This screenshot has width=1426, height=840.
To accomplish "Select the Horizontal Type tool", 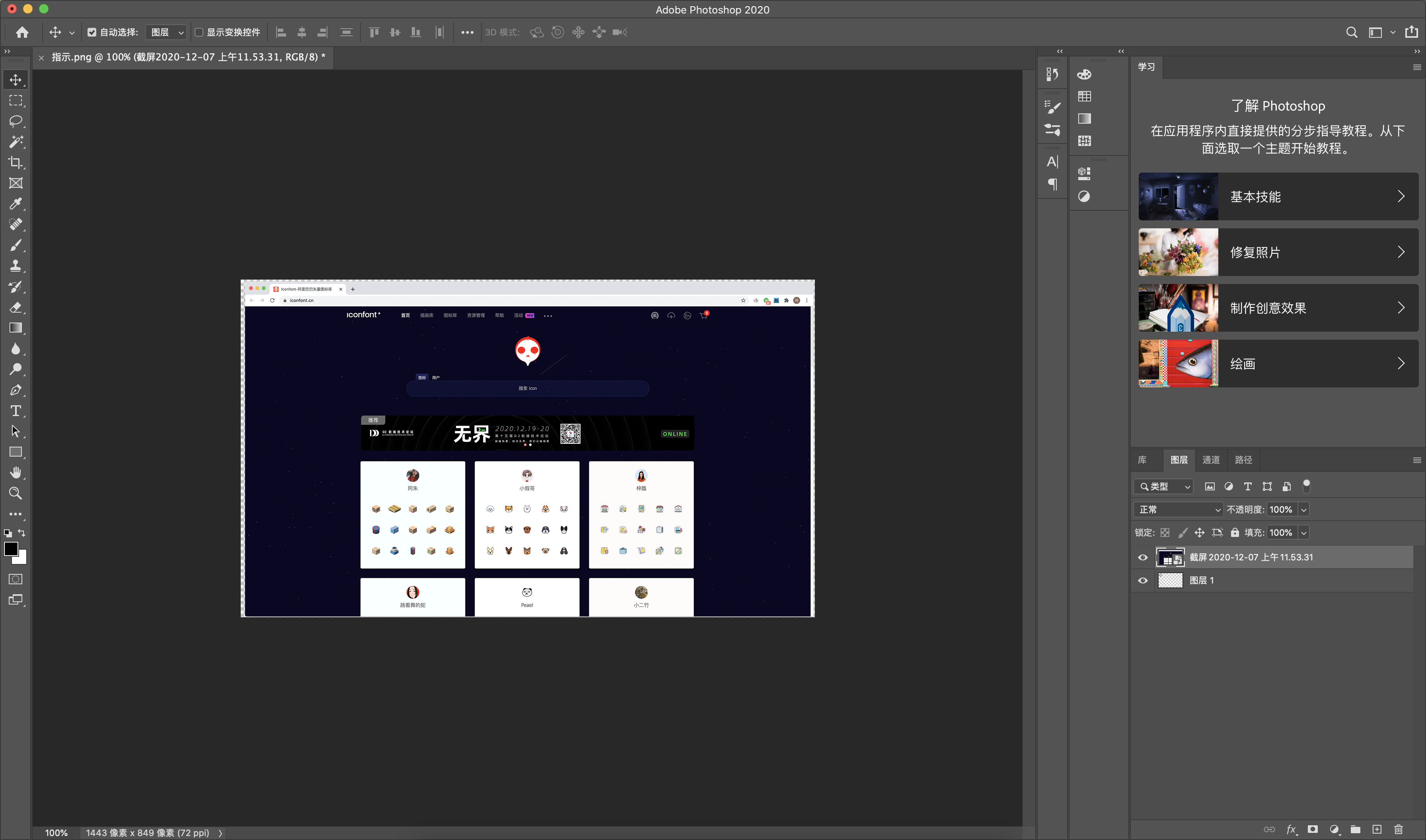I will [16, 410].
